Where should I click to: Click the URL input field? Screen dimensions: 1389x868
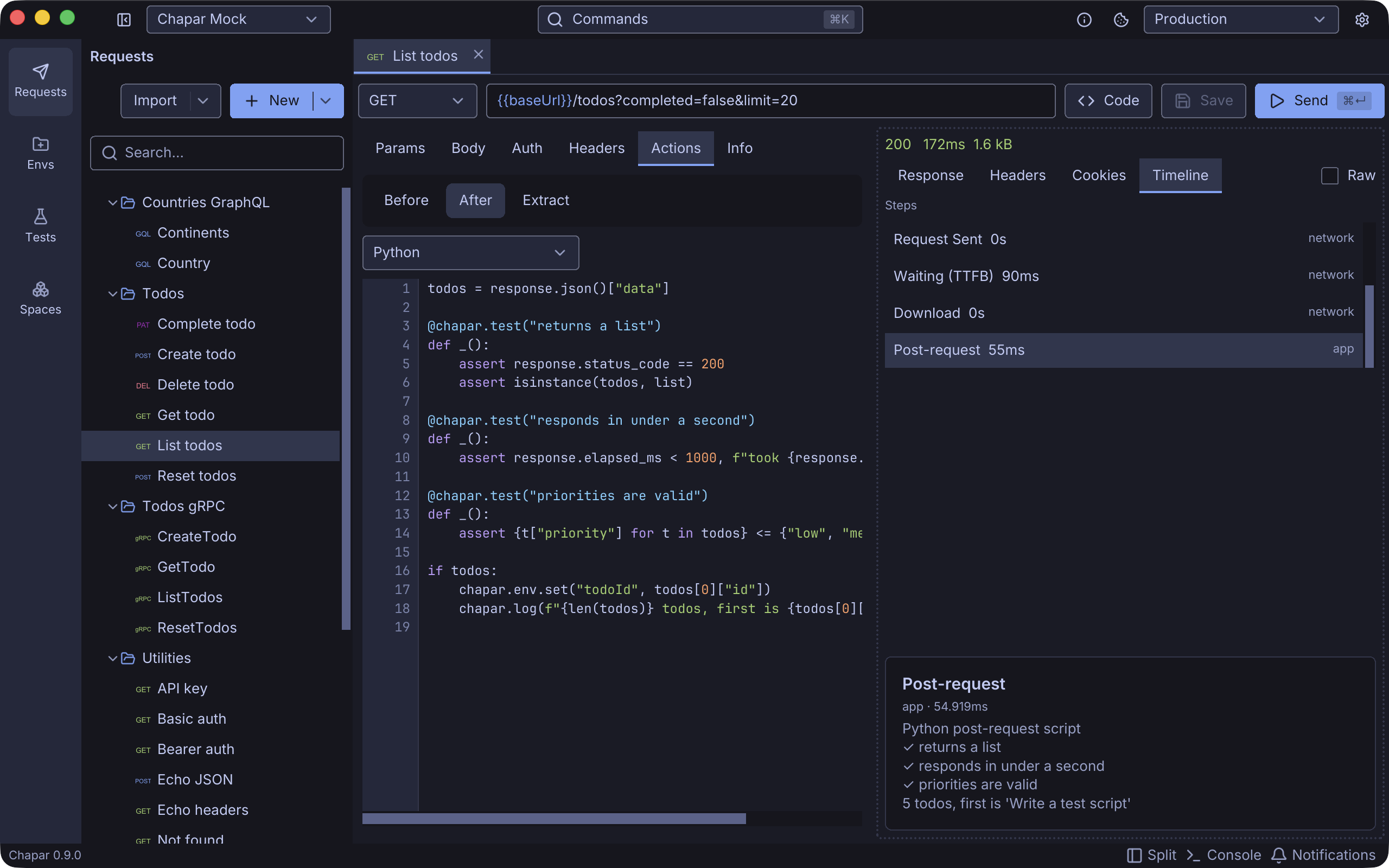click(770, 100)
